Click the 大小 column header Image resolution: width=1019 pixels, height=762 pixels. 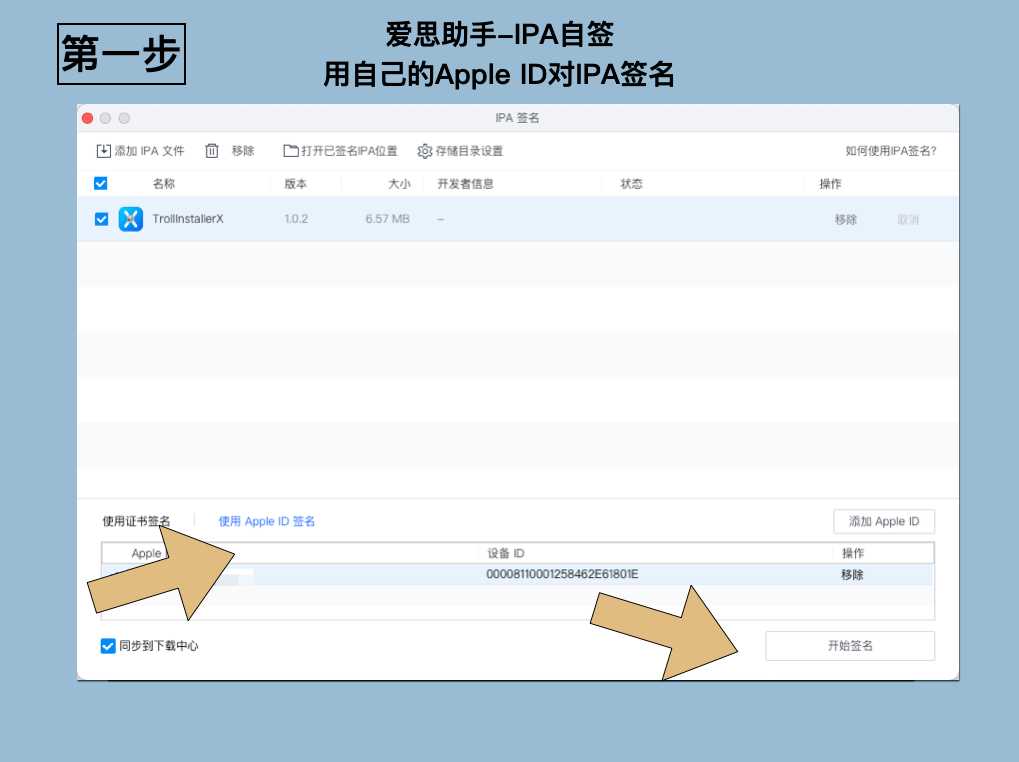pos(399,184)
